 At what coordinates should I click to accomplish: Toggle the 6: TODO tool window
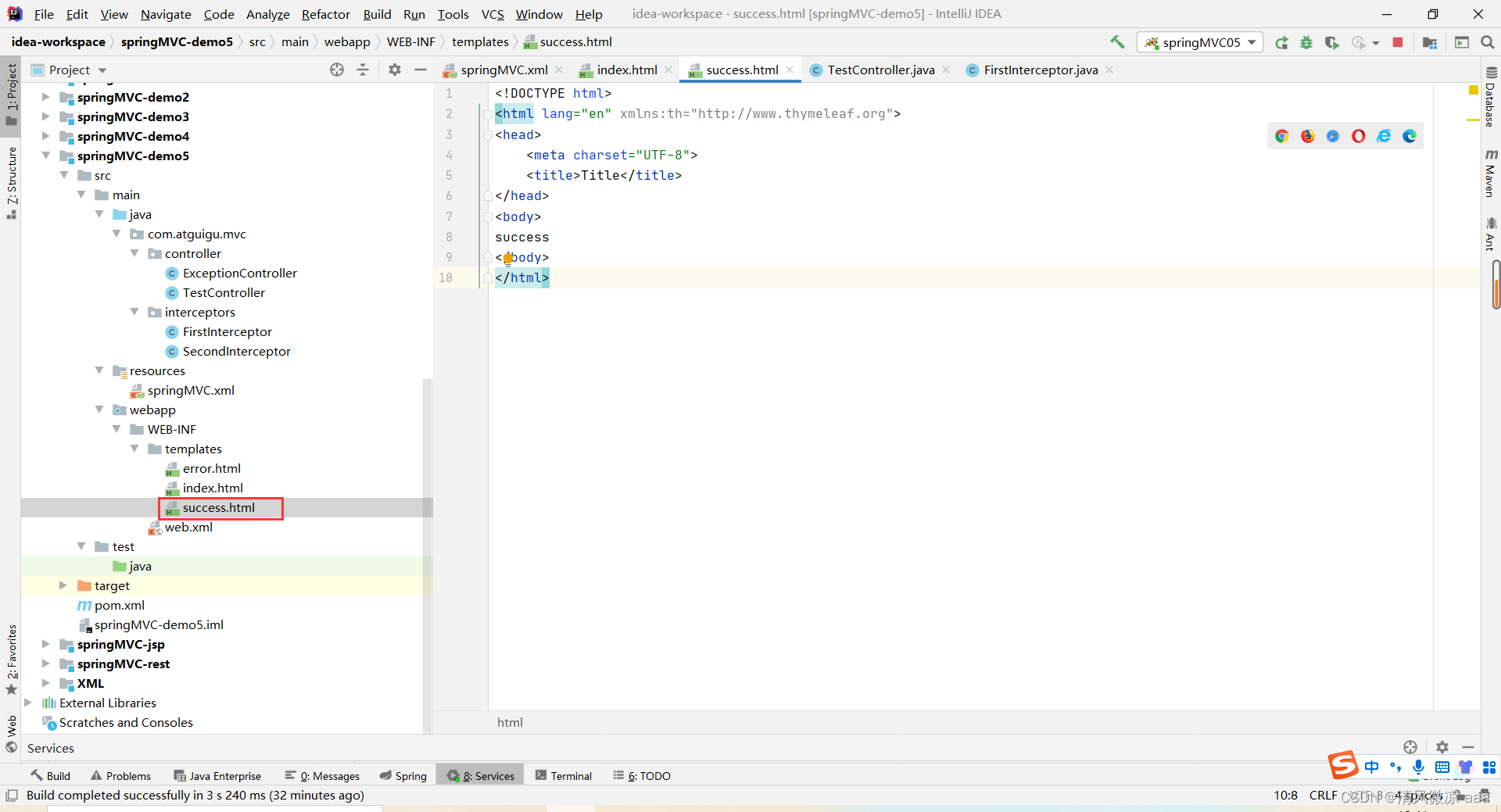642,776
